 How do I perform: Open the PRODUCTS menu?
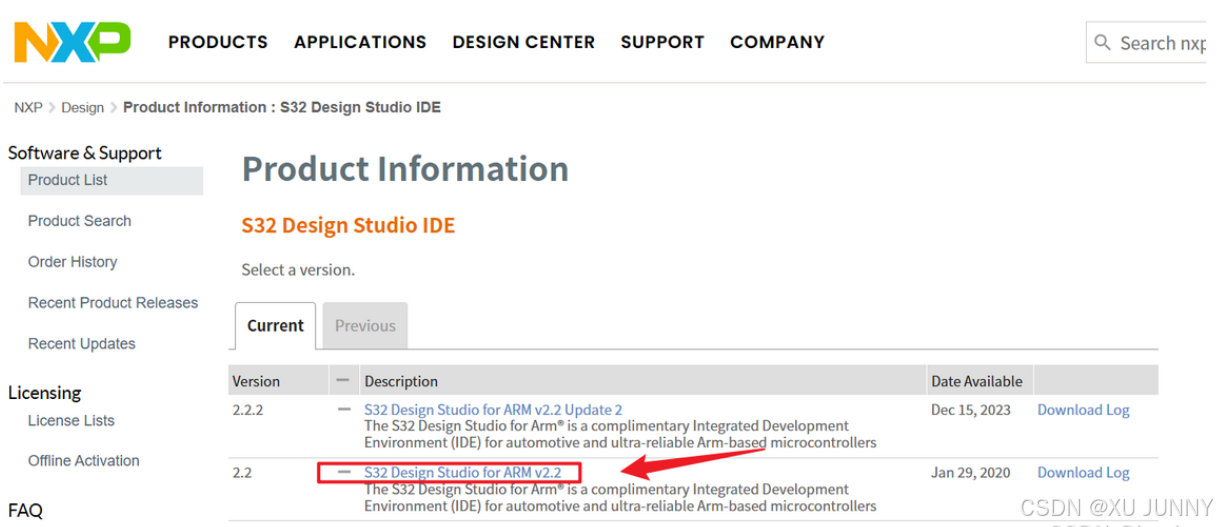click(x=218, y=42)
